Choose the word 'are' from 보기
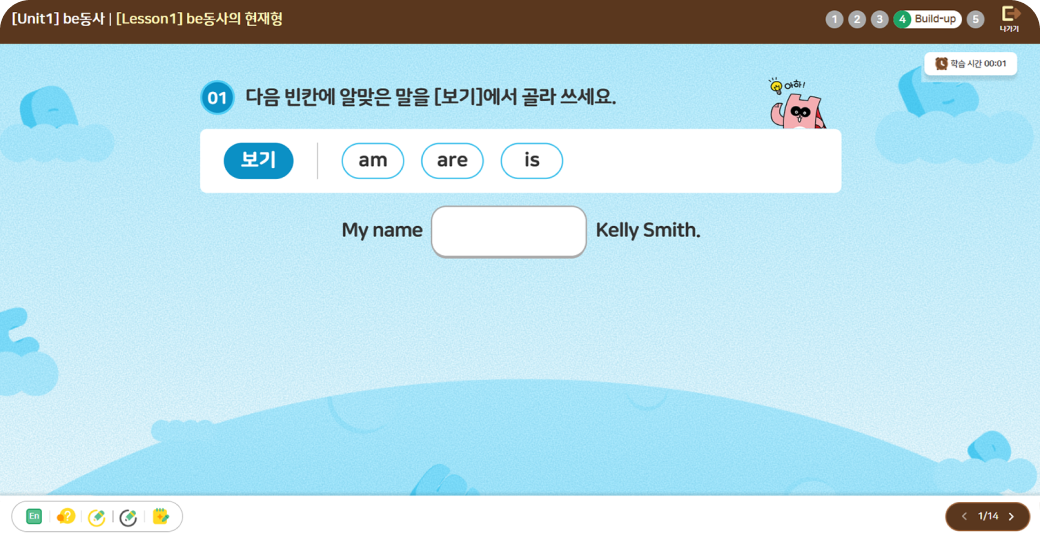1040x534 pixels. coord(452,161)
